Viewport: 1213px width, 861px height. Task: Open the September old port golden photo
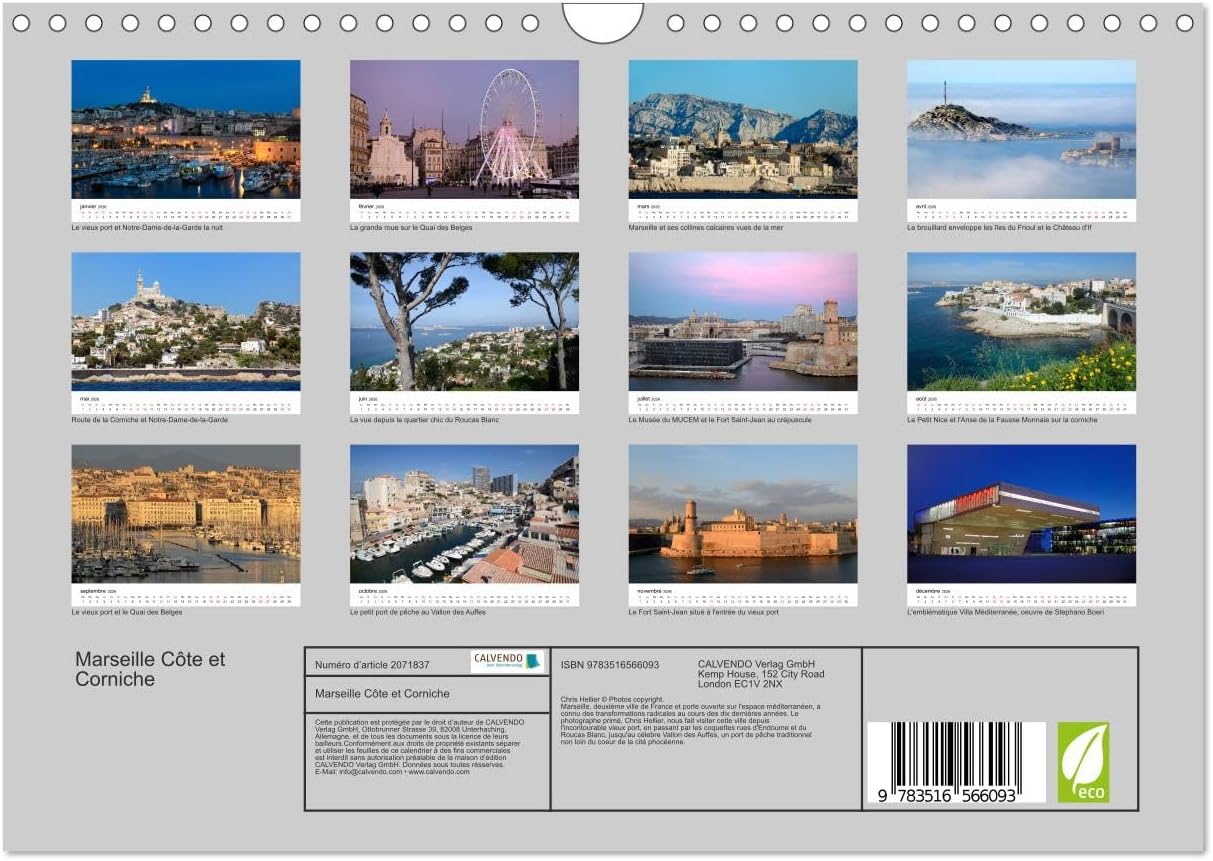coord(186,514)
